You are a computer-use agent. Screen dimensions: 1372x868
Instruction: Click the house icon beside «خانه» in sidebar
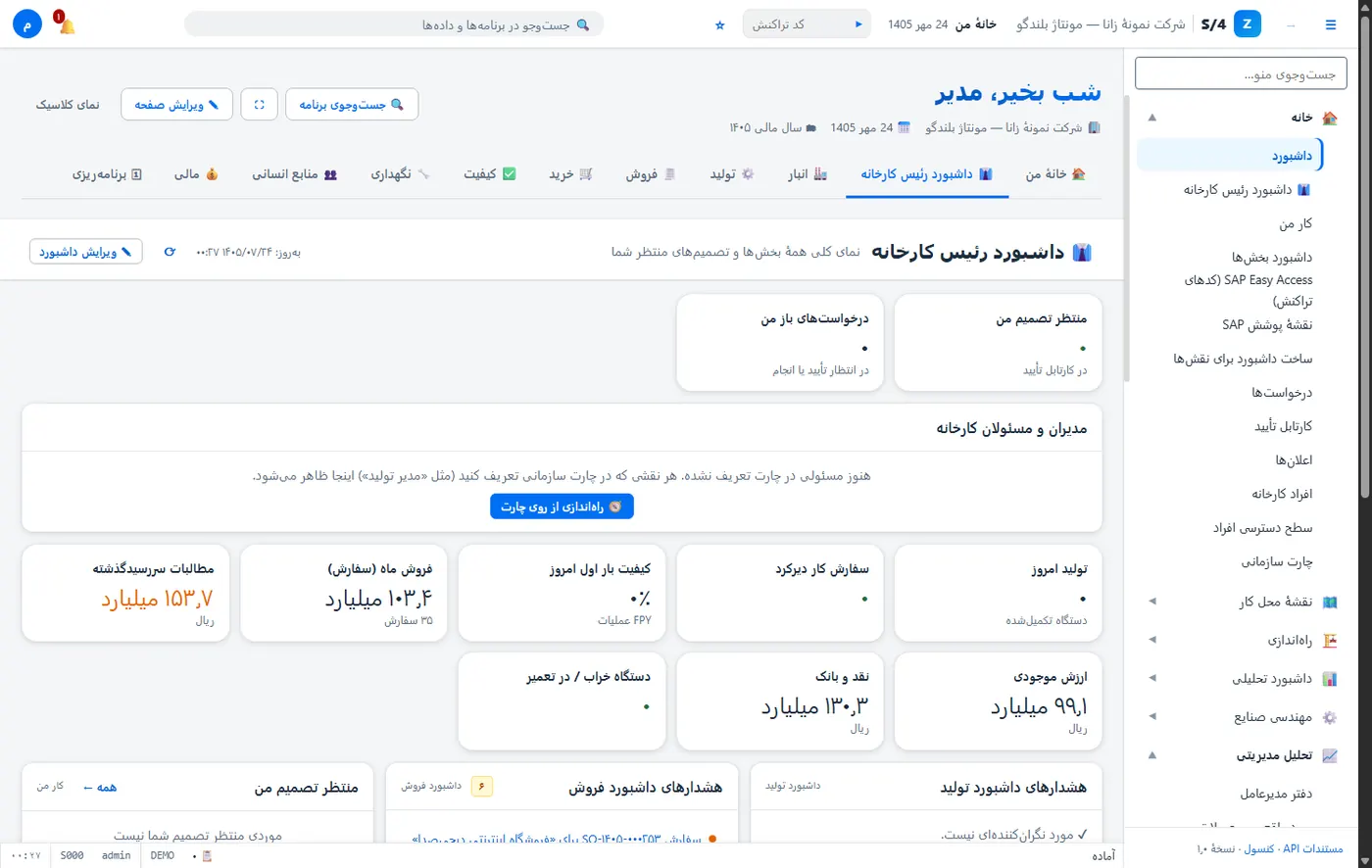[1330, 118]
